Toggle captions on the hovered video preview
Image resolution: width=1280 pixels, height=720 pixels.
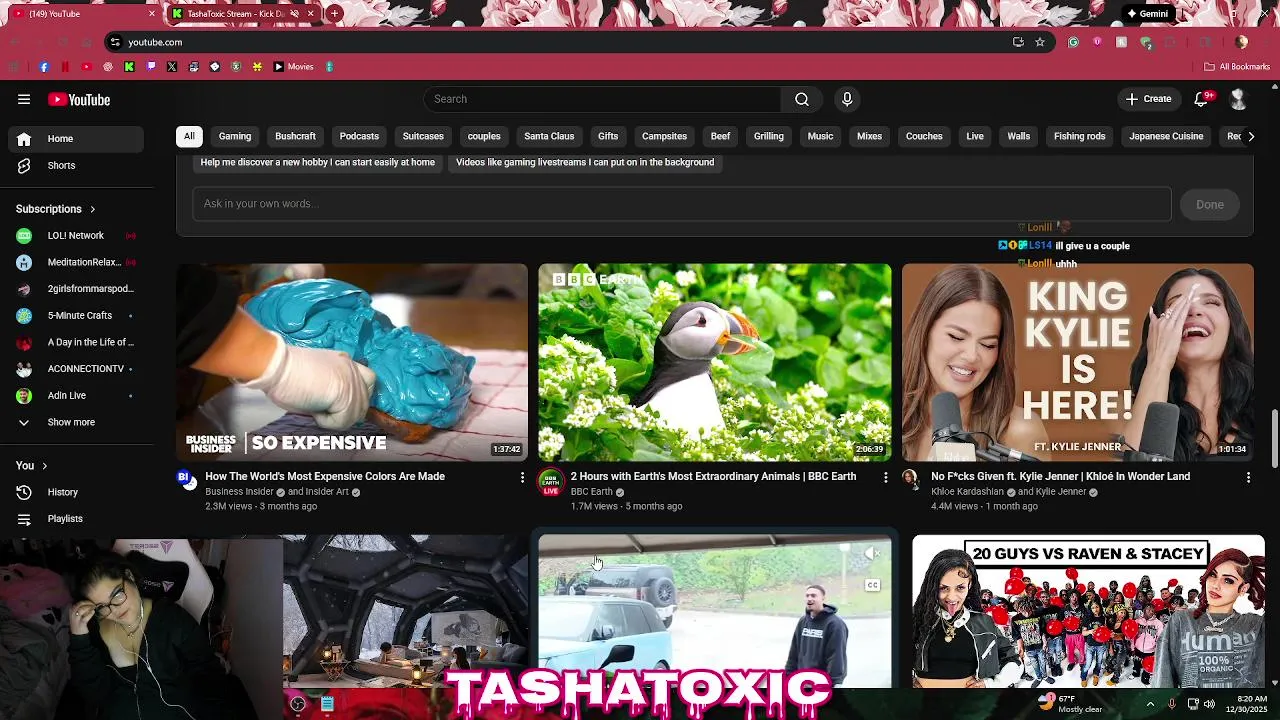point(872,585)
